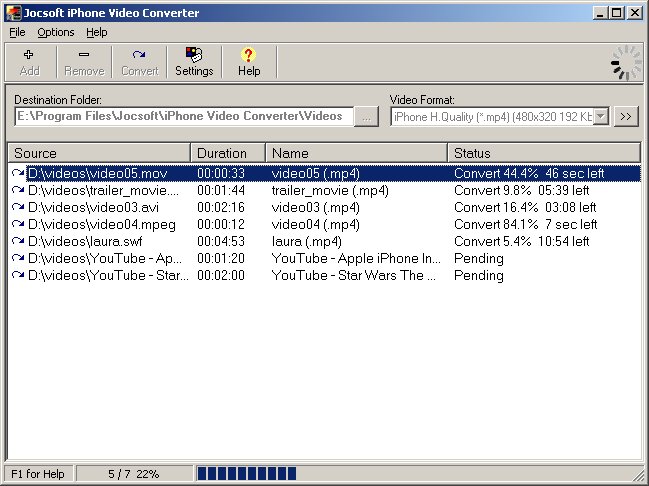Select the D:\videos\video04.mpeg source entry
The width and height of the screenshot is (649, 486).
(102, 224)
